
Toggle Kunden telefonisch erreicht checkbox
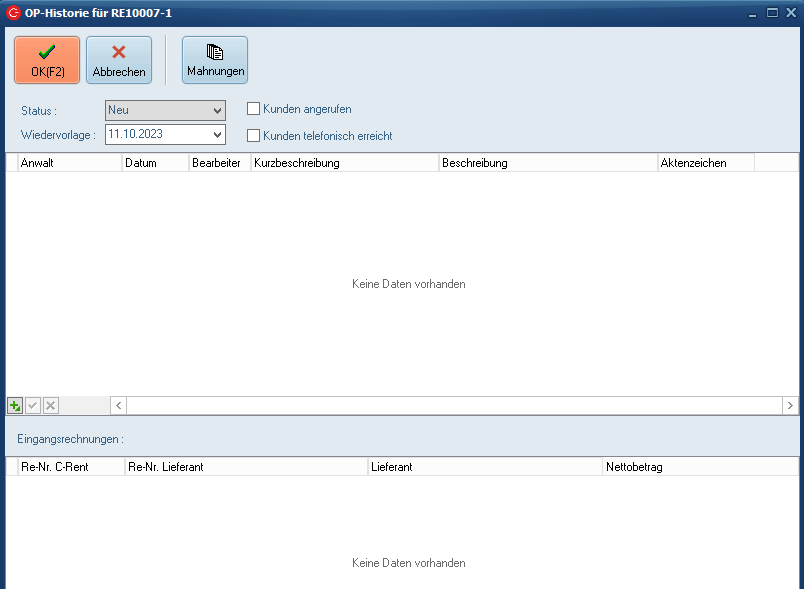[x=254, y=135]
